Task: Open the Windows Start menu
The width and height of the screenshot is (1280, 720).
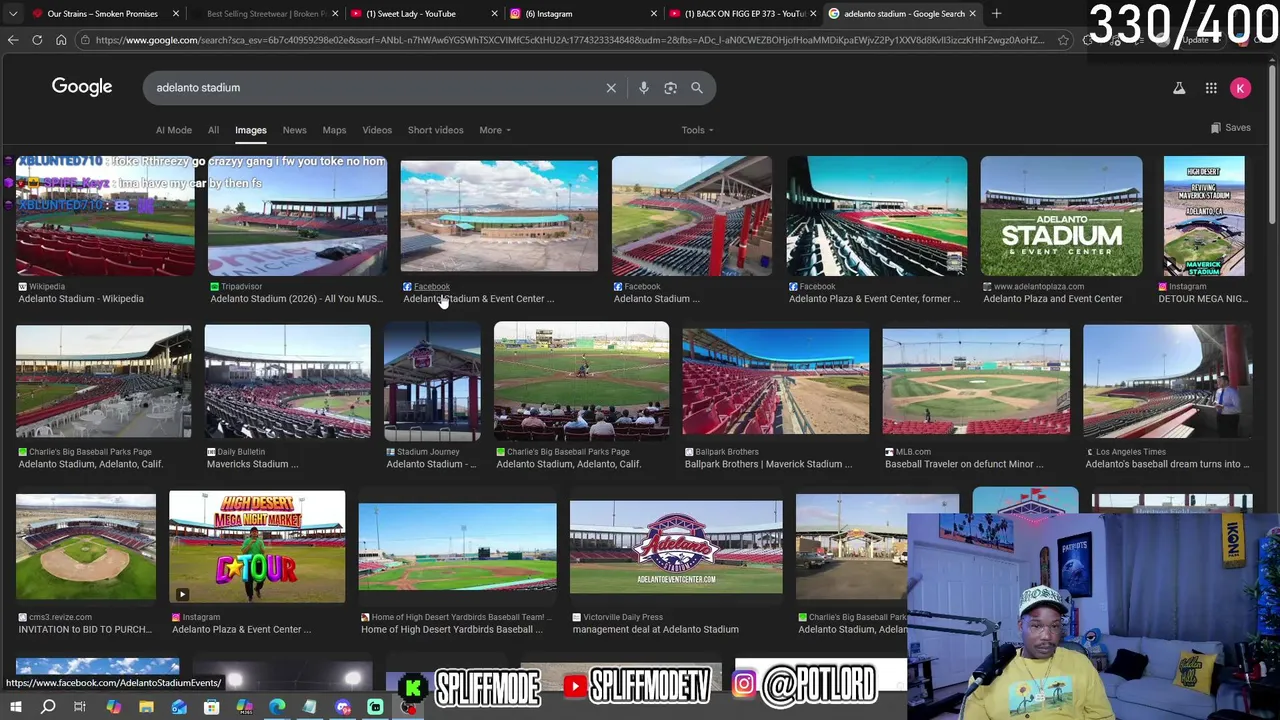Action: [15, 708]
